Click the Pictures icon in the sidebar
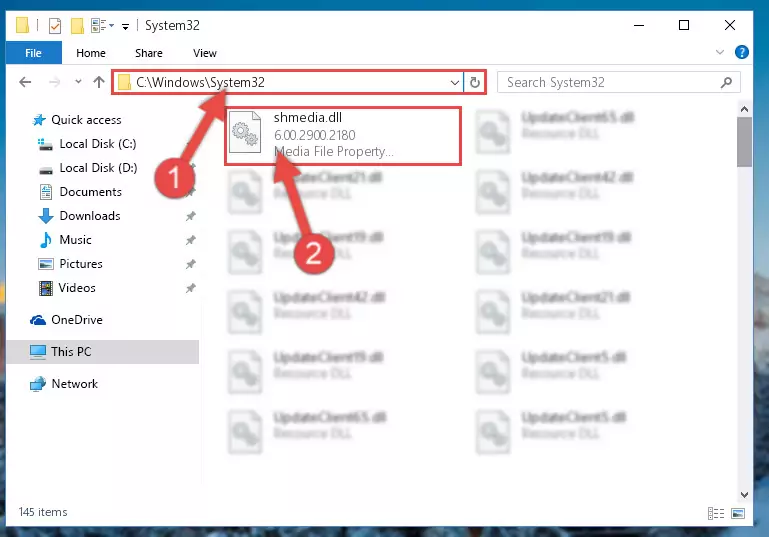This screenshot has height=537, width=769. click(x=46, y=264)
